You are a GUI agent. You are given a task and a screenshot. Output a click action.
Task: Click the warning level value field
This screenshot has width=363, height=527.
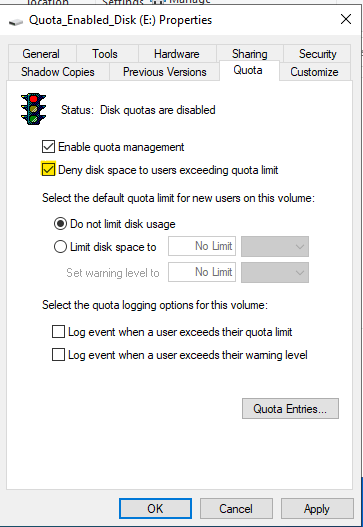(202, 272)
